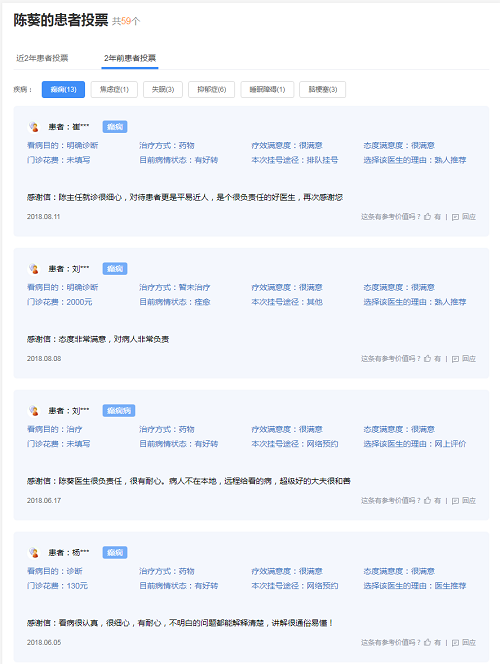Switch to the 近2年患者投票 tab
Viewport: 500px width, 664px height.
click(x=42, y=58)
